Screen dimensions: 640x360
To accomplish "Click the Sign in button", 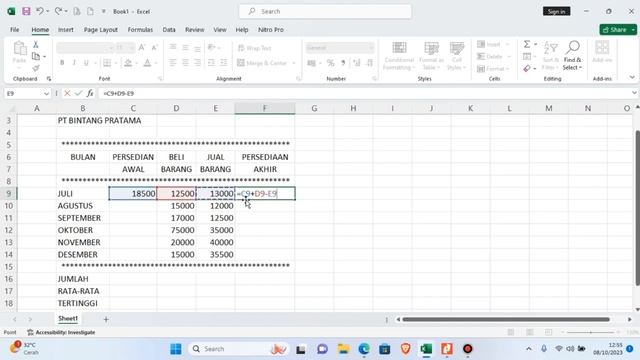I will pyautogui.click(x=556, y=11).
